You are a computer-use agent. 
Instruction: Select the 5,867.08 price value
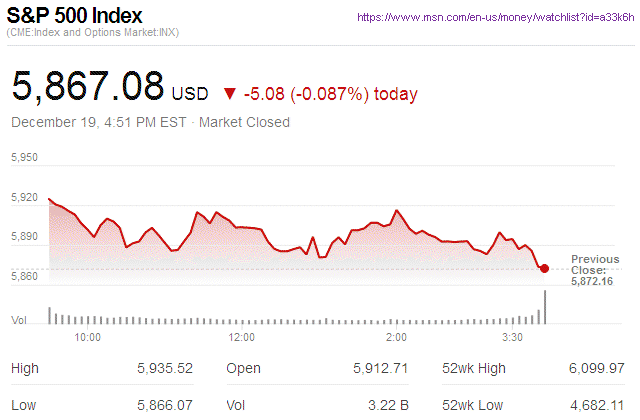pyautogui.click(x=87, y=86)
